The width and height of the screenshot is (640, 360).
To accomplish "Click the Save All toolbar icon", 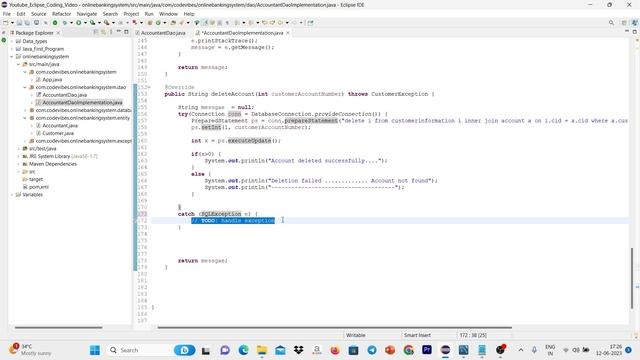I will (27, 23).
